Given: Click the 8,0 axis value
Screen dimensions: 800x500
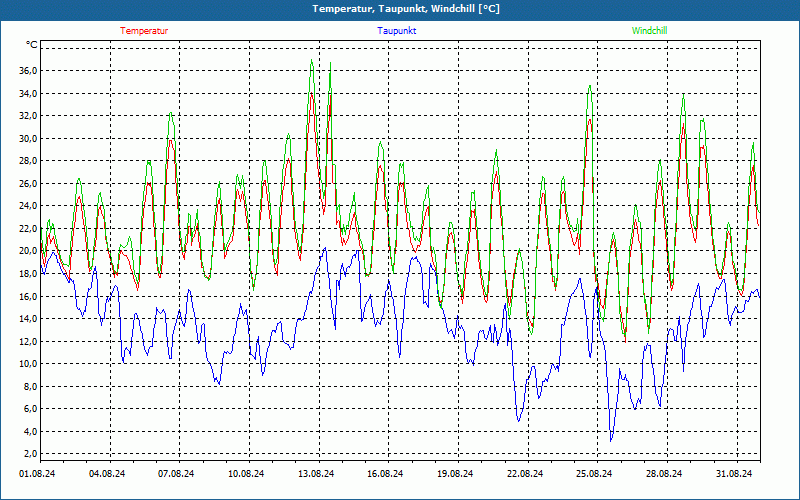Looking at the screenshot, I should [x=30, y=386].
